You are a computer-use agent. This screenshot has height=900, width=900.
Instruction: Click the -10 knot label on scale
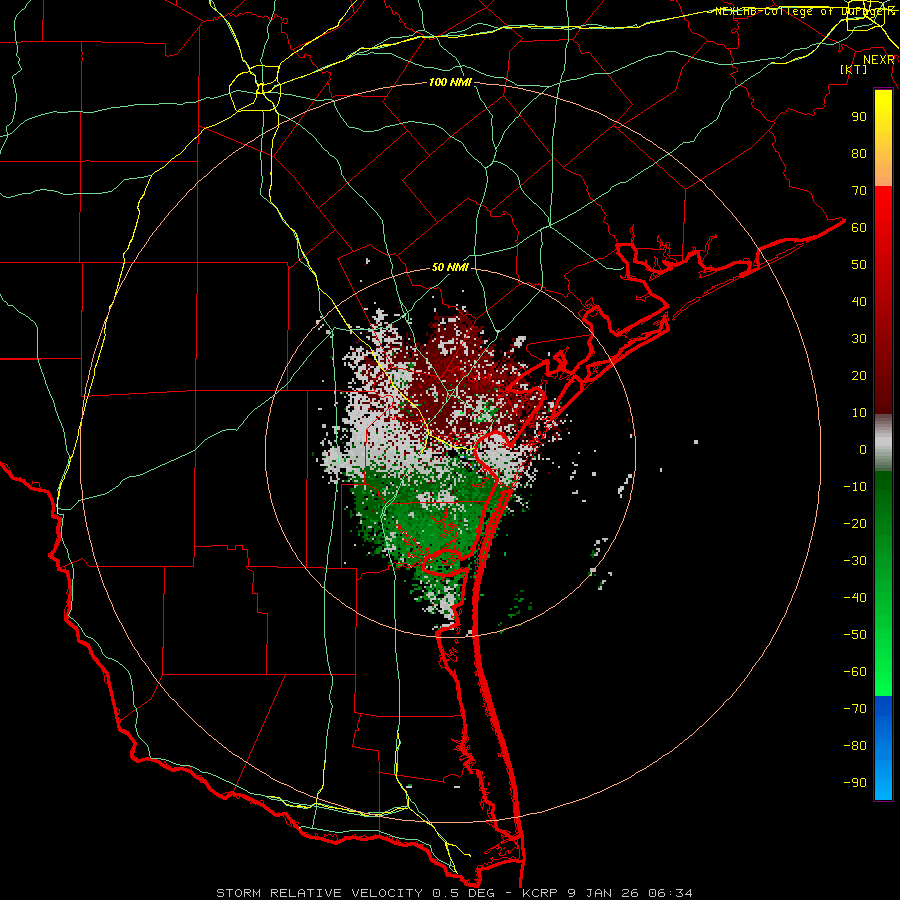pyautogui.click(x=855, y=487)
